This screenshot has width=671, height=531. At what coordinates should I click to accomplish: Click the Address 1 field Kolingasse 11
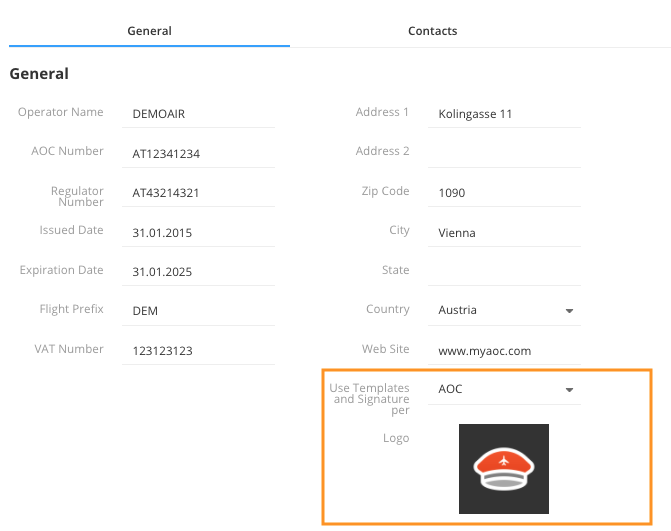(x=504, y=114)
